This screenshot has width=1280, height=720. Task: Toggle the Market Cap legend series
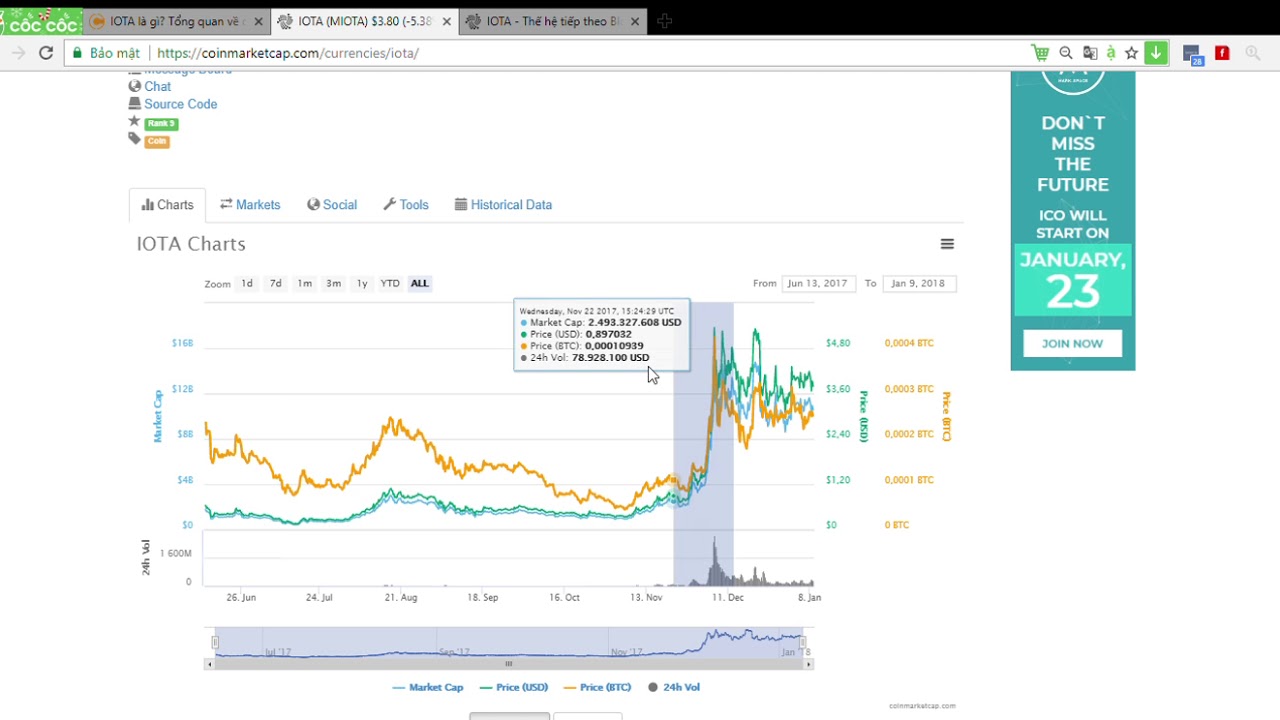point(428,687)
